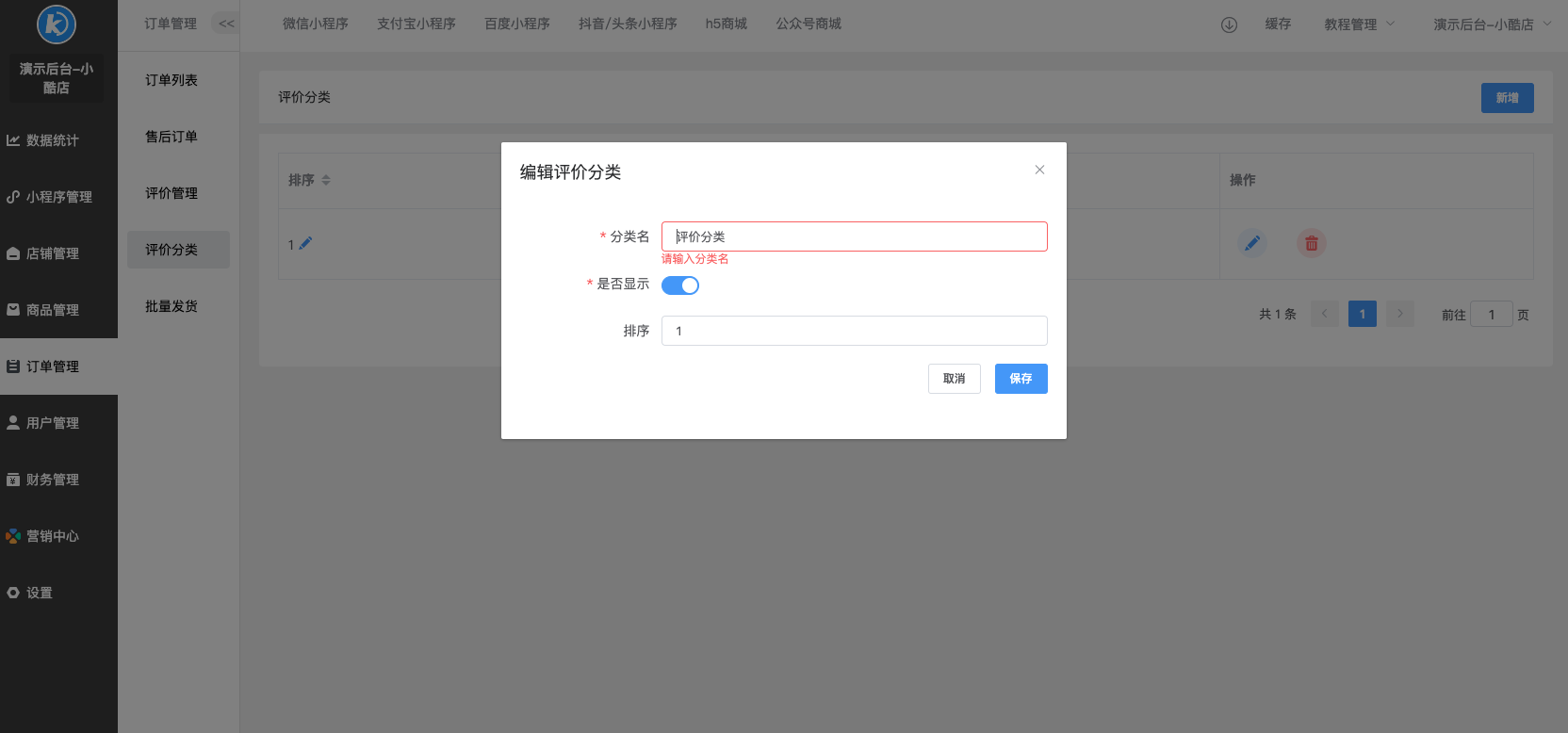This screenshot has height=733, width=1568.
Task: Open 设置 in the sidebar
Action: 58,593
